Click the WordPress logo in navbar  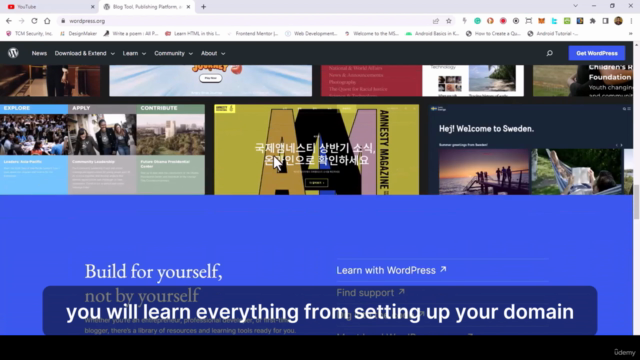click(13, 53)
